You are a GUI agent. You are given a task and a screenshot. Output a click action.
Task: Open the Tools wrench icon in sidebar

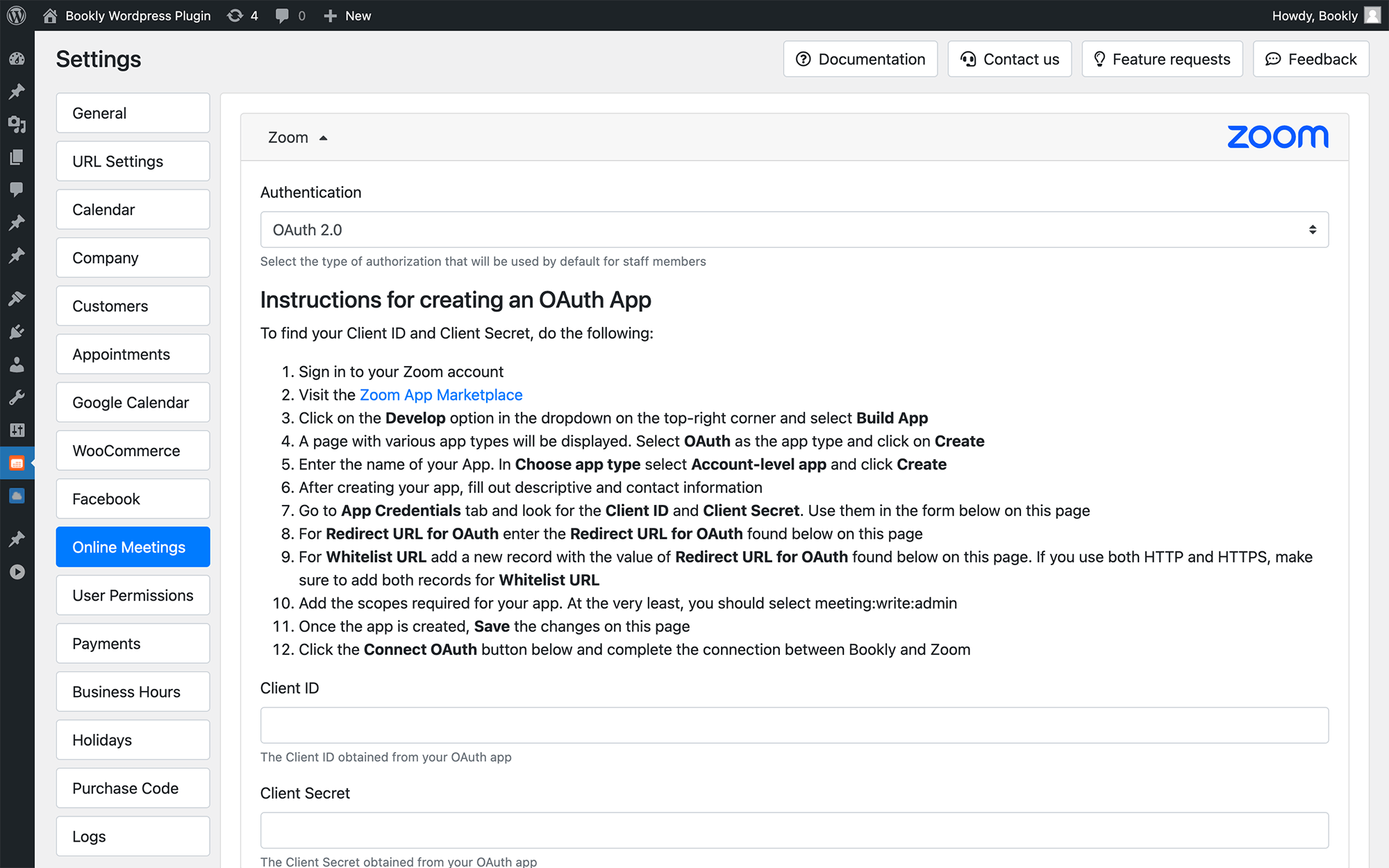(x=17, y=397)
